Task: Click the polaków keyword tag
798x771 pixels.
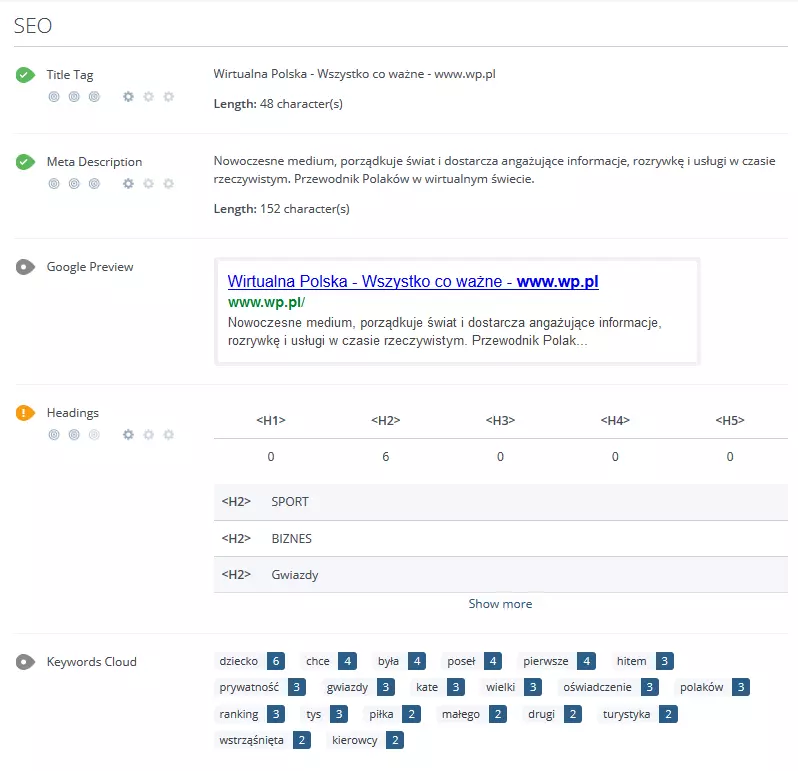Action: (x=712, y=687)
